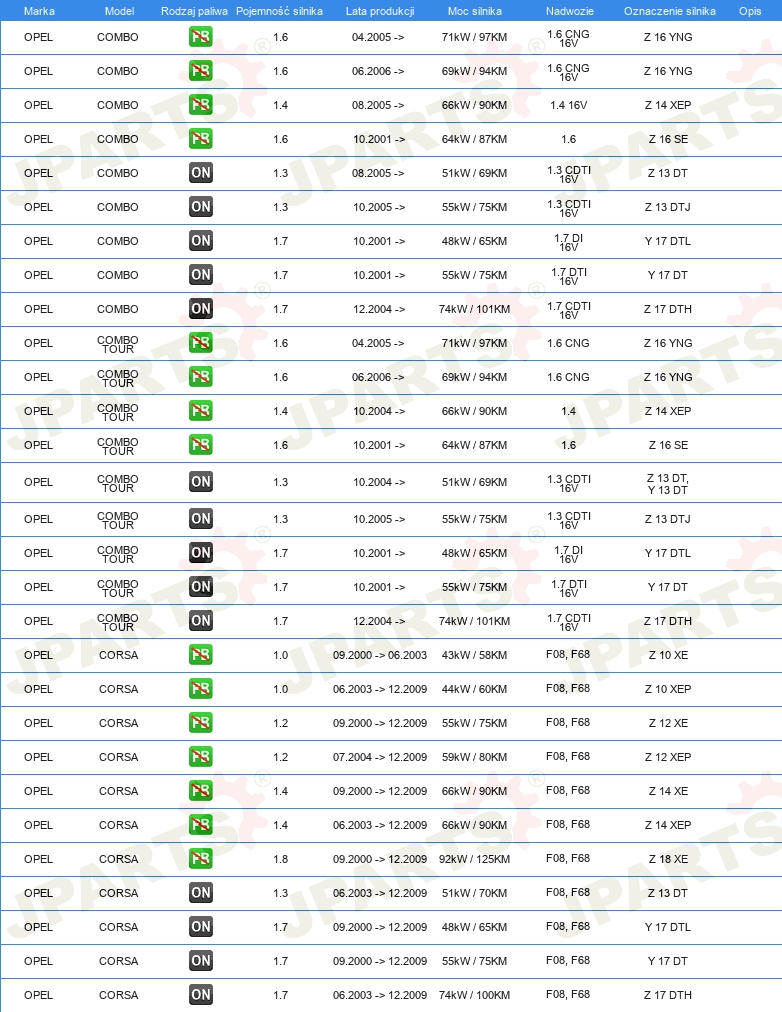Click petrol icon in COMBO TOUR 71kW / 97KM row
The image size is (782, 1012).
coord(201,343)
